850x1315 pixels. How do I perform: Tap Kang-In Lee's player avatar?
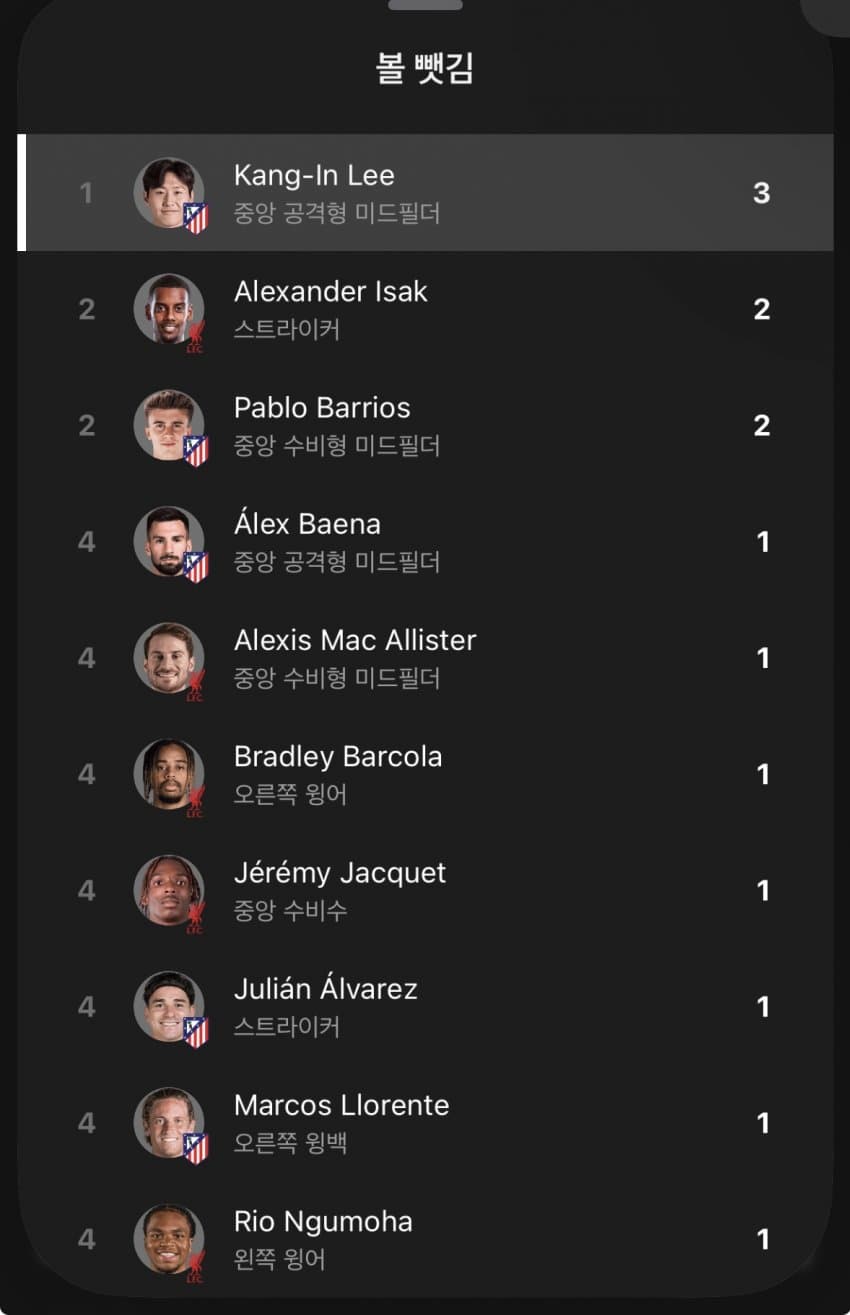coord(168,193)
